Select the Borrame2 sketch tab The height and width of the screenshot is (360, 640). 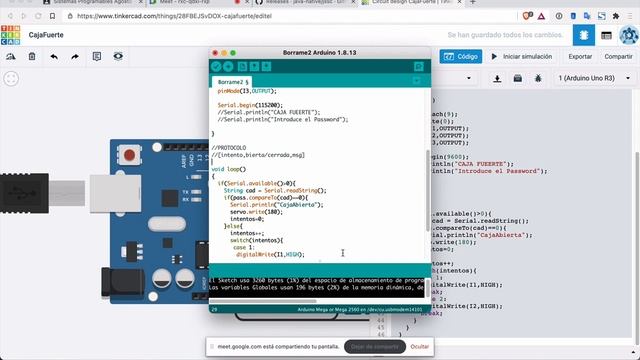click(x=233, y=82)
